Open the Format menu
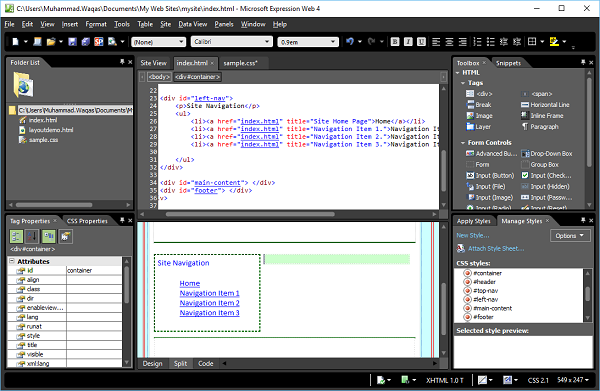The height and width of the screenshot is (391, 600). coord(96,24)
